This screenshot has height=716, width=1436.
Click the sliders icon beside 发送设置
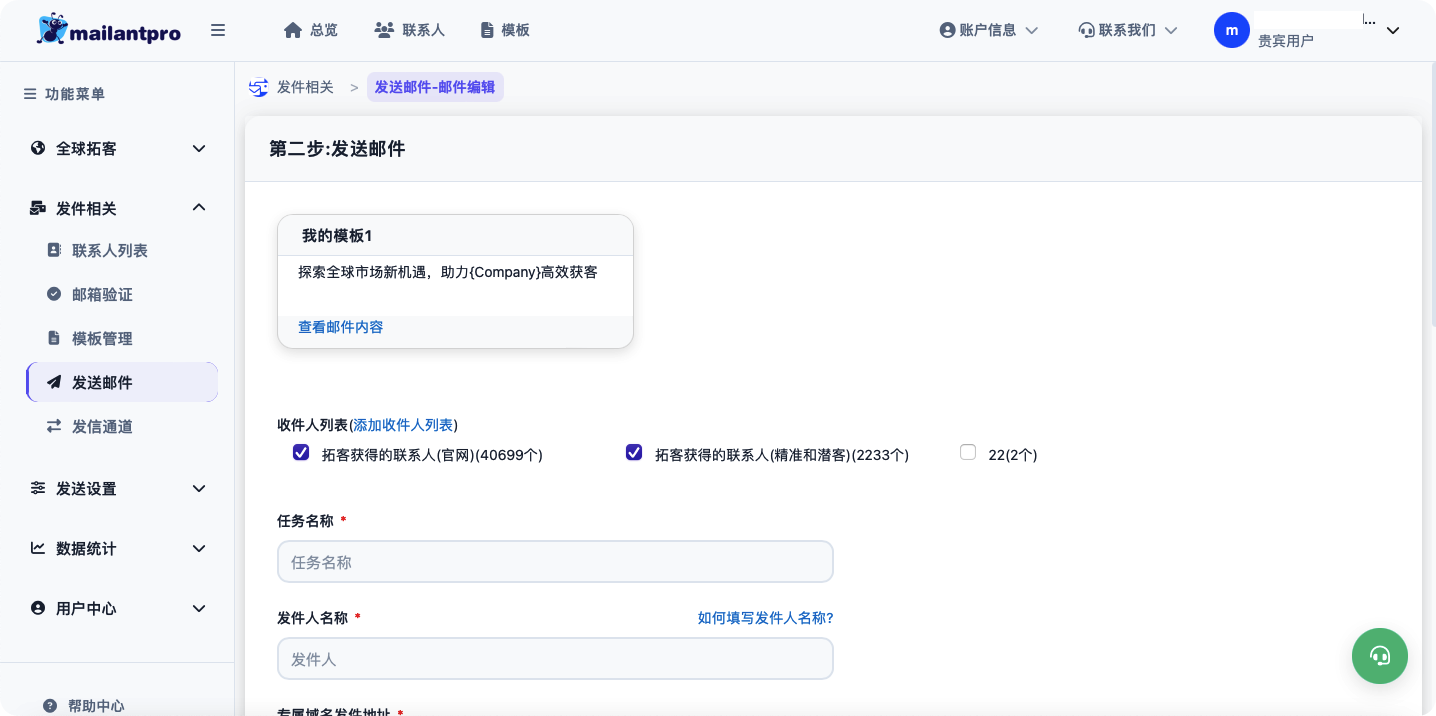[38, 488]
